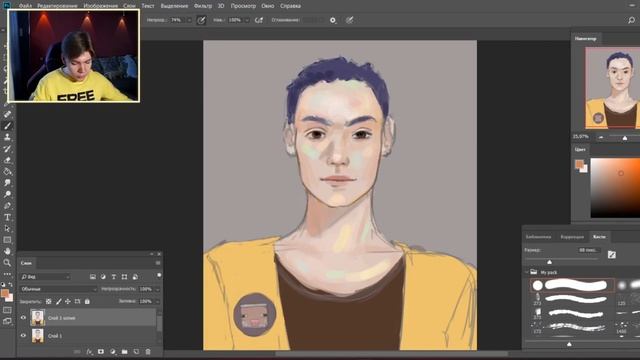Create a new group with folder icon

point(124,351)
